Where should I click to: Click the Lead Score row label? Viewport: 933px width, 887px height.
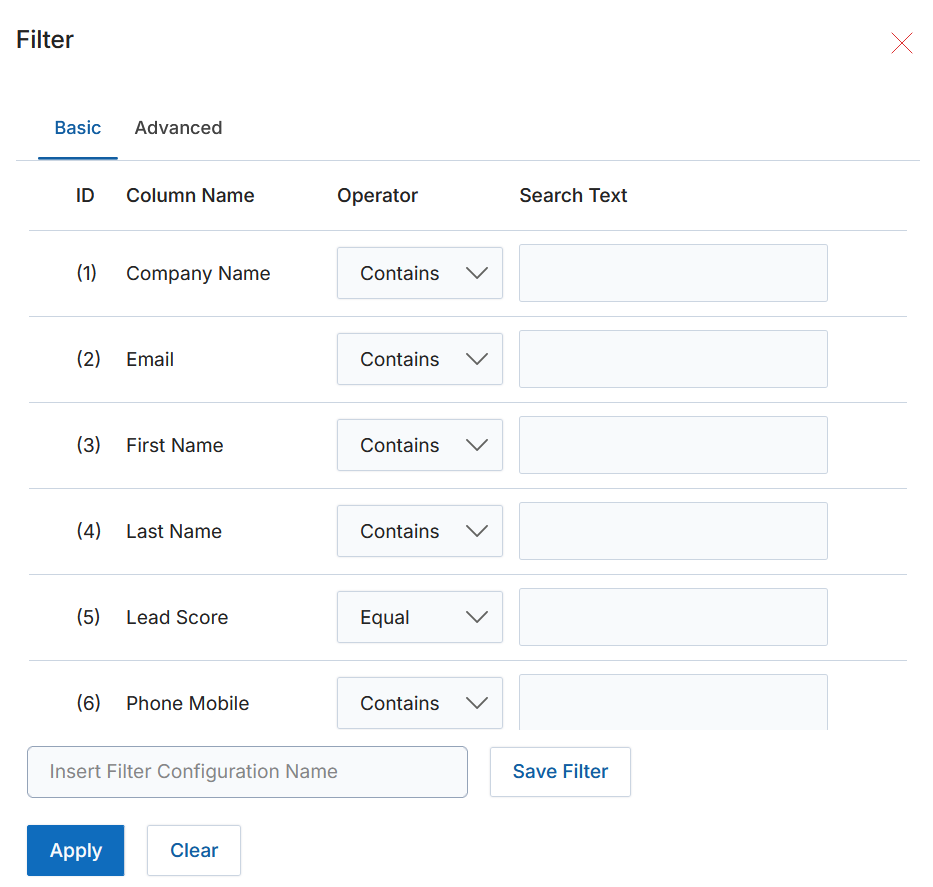[x=177, y=617]
